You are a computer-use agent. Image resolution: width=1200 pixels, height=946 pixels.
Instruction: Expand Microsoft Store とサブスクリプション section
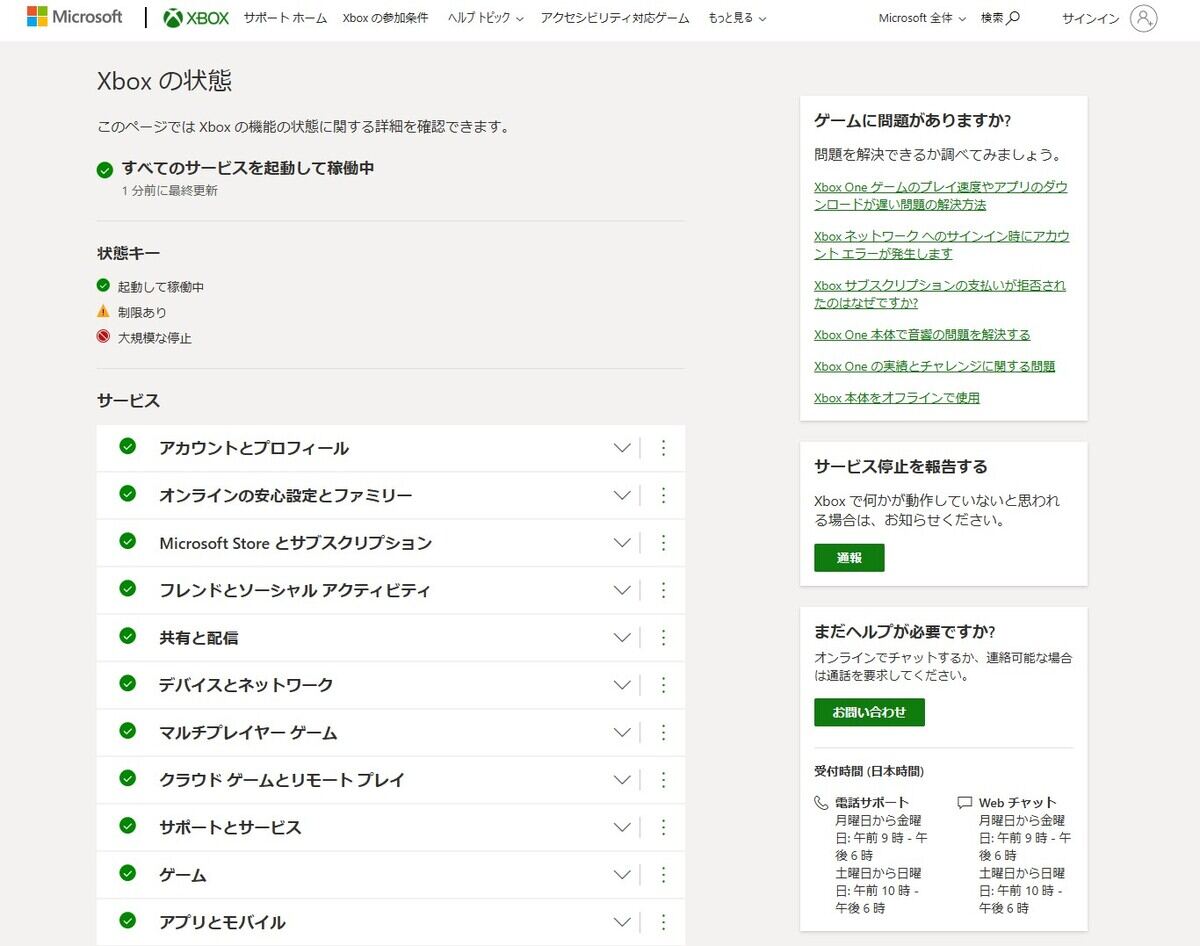point(622,543)
